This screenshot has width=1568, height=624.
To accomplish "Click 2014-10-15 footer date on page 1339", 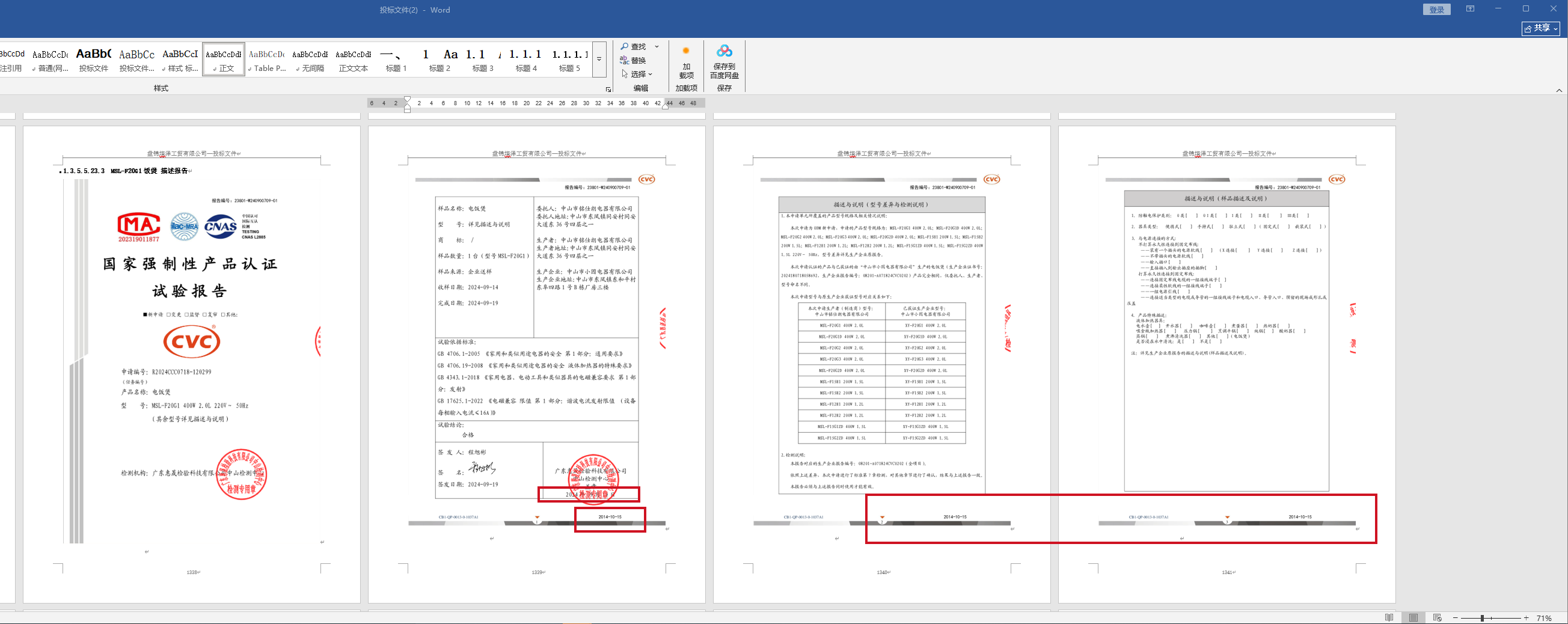I will pyautogui.click(x=610, y=517).
